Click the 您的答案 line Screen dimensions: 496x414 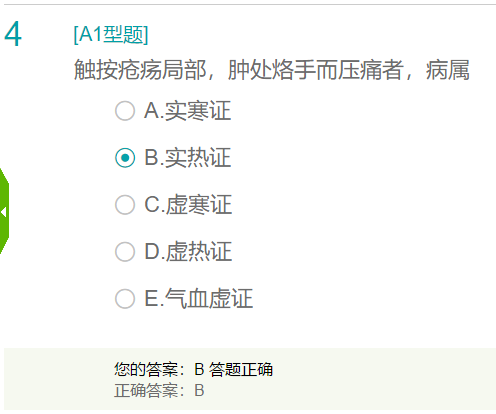tap(193, 369)
